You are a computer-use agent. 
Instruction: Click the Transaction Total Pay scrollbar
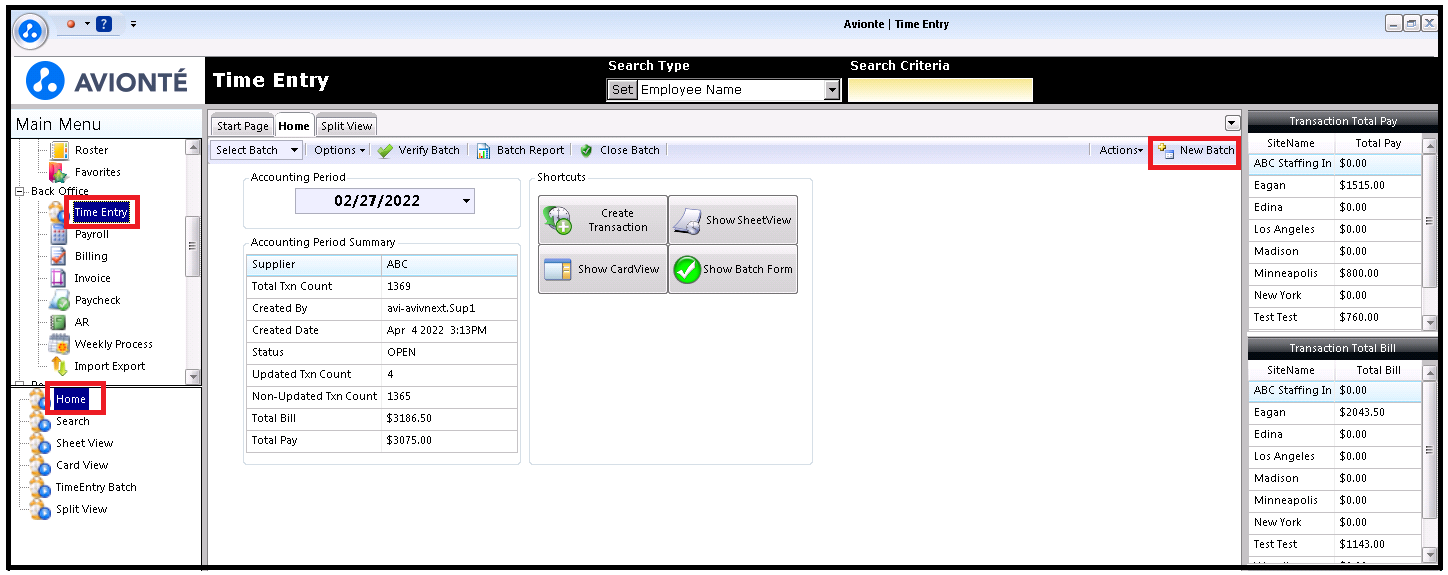(x=1430, y=233)
